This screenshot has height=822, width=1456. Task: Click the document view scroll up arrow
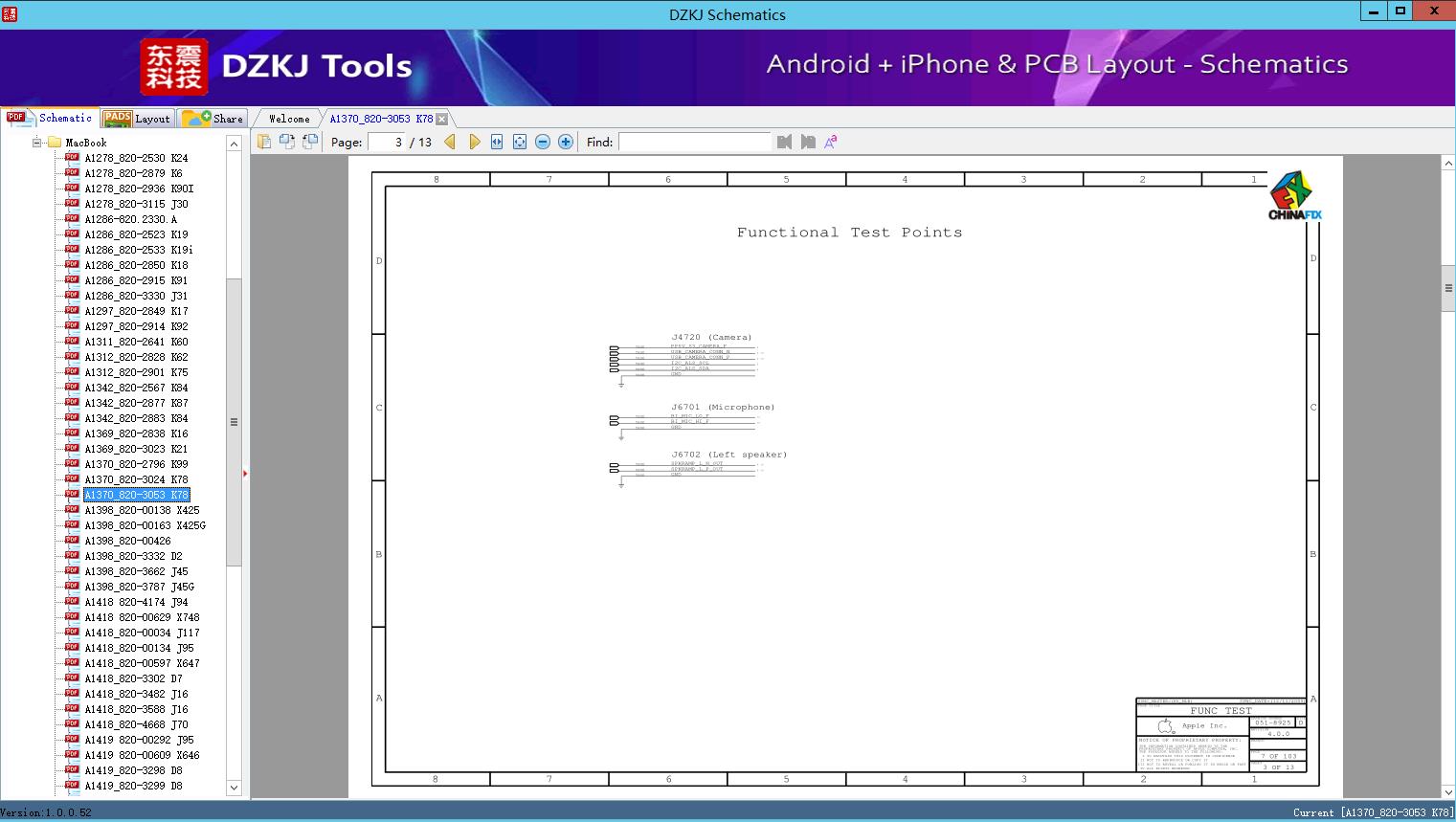click(x=1448, y=164)
